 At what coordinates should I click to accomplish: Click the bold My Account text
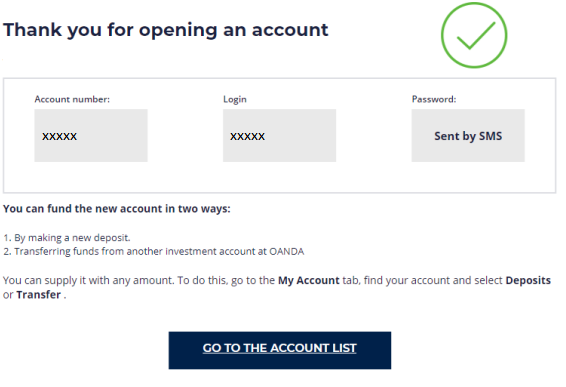(309, 281)
